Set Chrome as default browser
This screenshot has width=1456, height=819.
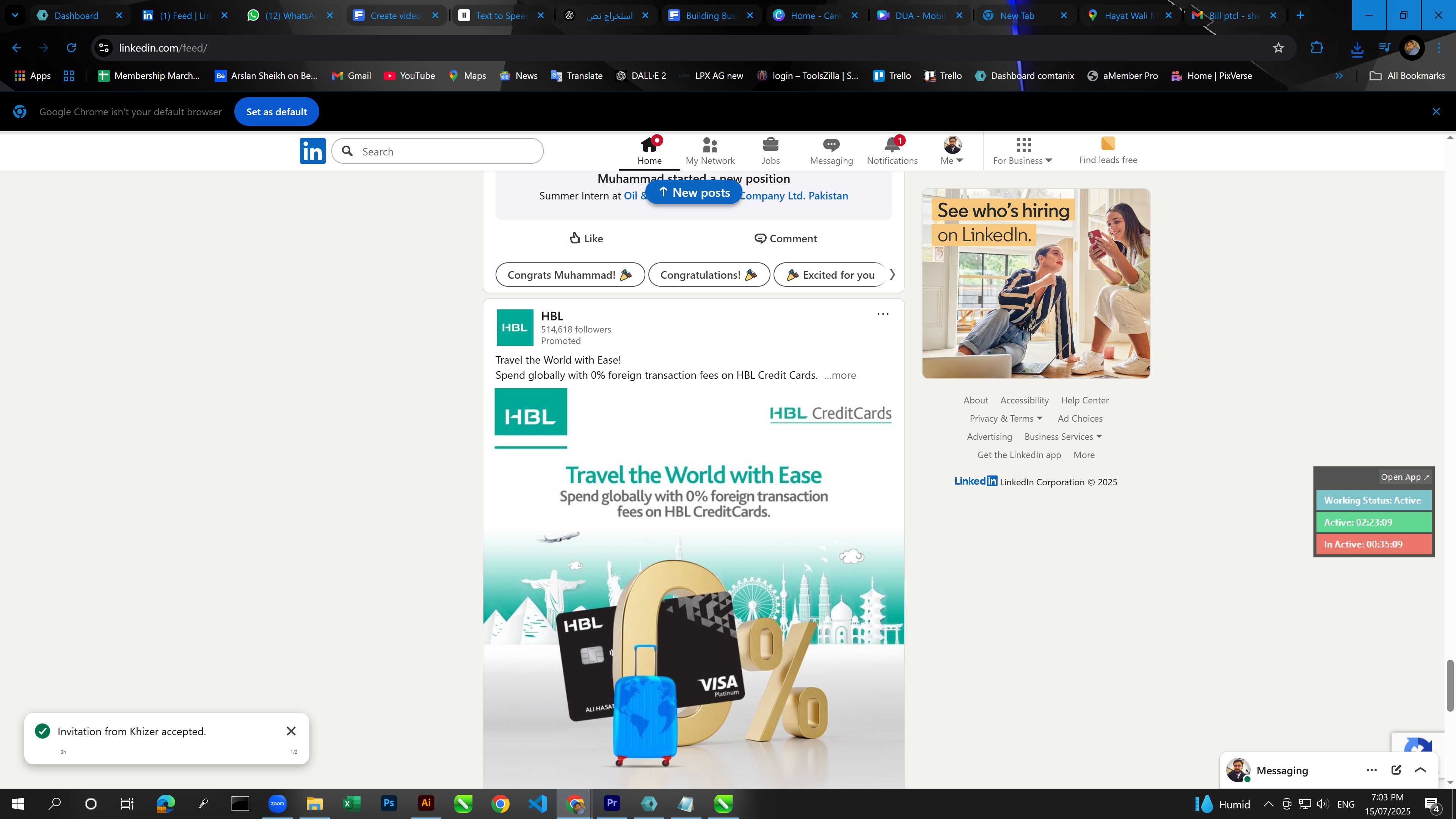276,112
